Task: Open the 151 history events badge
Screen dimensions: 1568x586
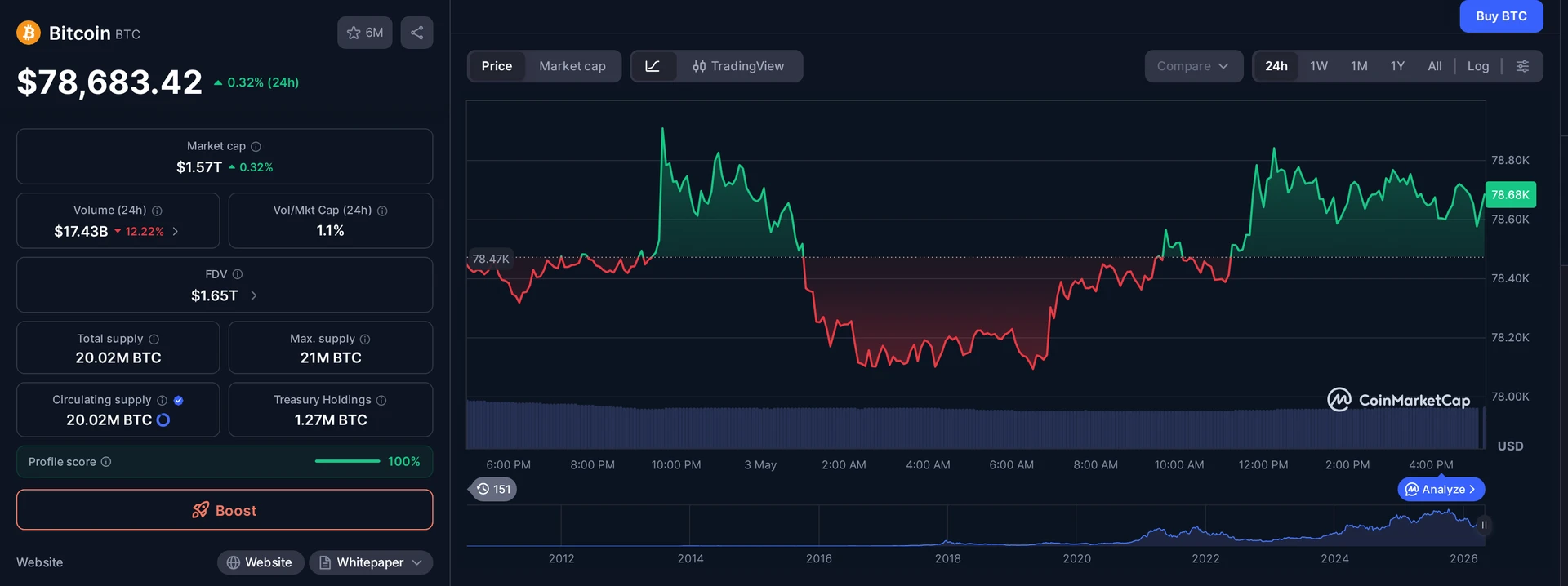Action: click(x=493, y=489)
